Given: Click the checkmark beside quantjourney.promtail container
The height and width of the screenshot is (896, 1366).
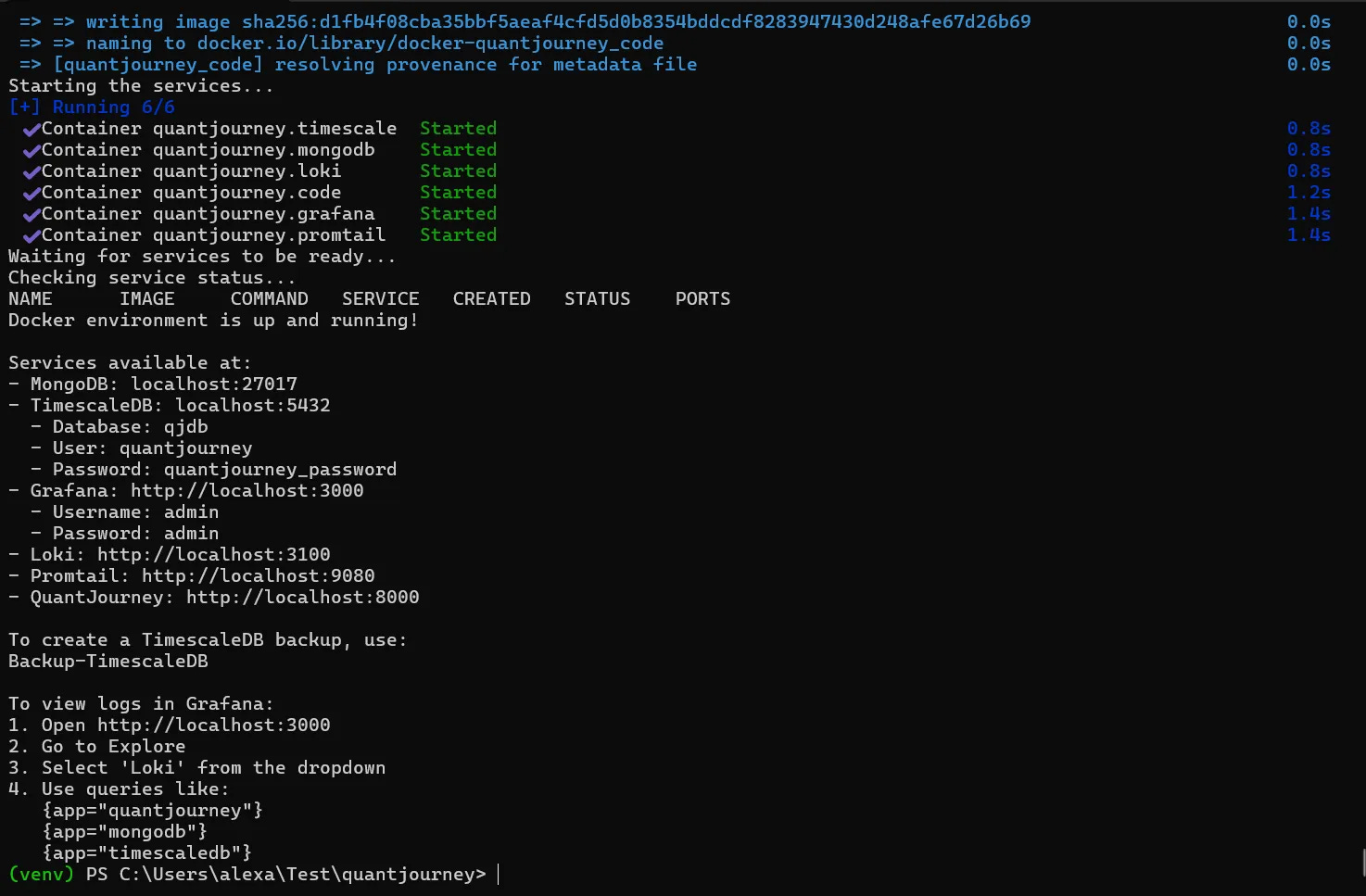Looking at the screenshot, I should click(x=32, y=234).
